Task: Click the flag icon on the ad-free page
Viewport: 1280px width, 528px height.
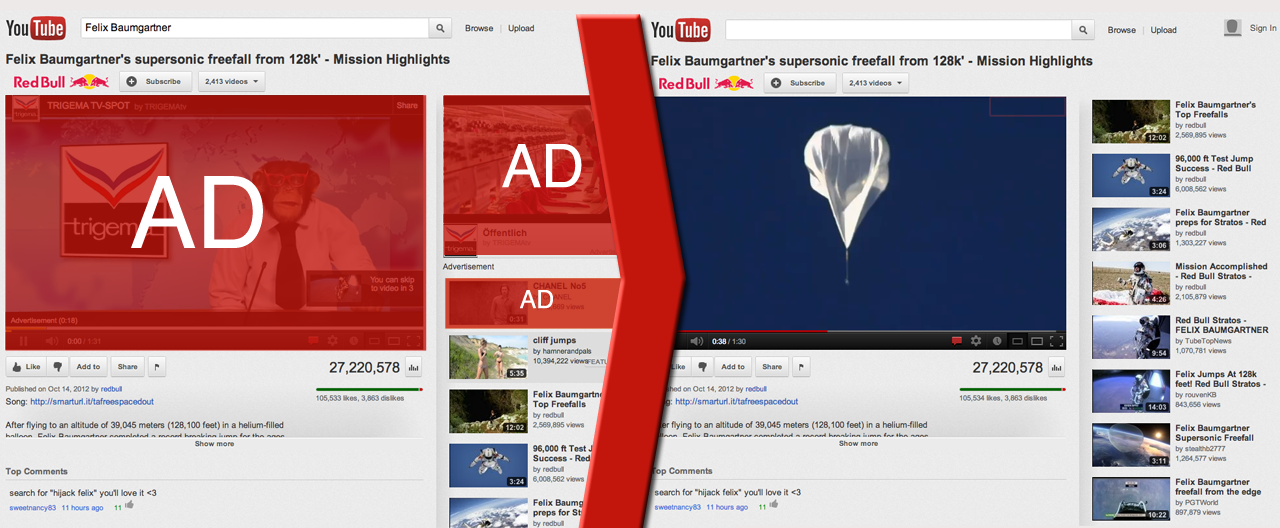Action: pyautogui.click(x=802, y=367)
